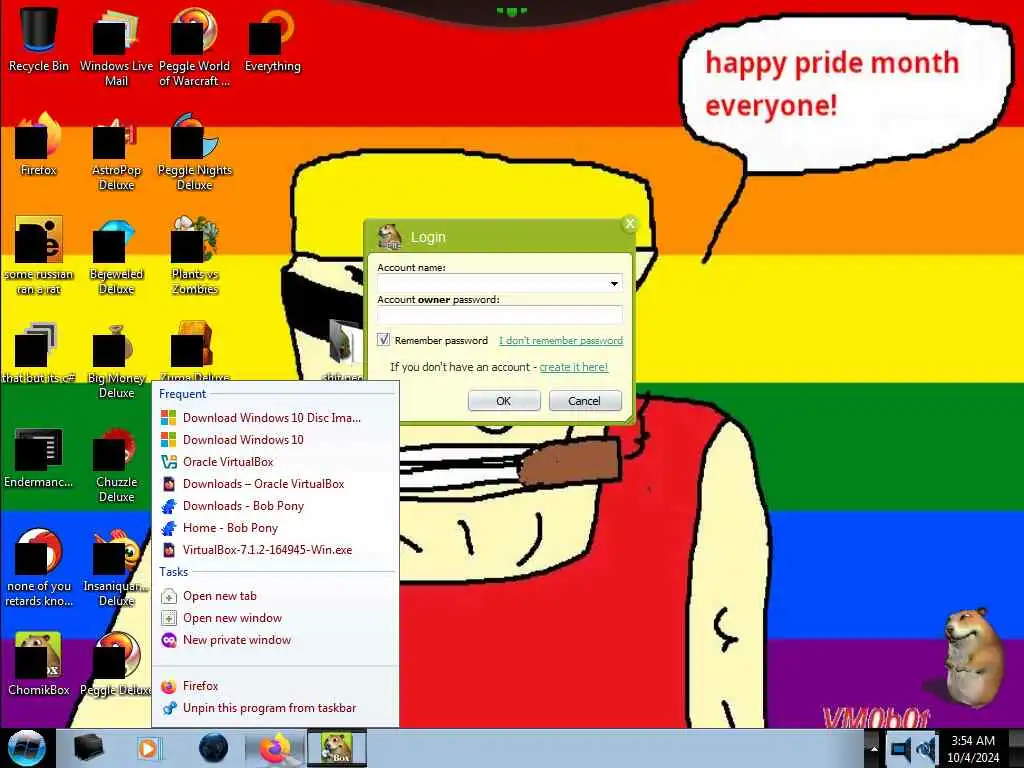Open the volume speaker tray icon
The height and width of the screenshot is (768, 1024).
pyautogui.click(x=926, y=749)
